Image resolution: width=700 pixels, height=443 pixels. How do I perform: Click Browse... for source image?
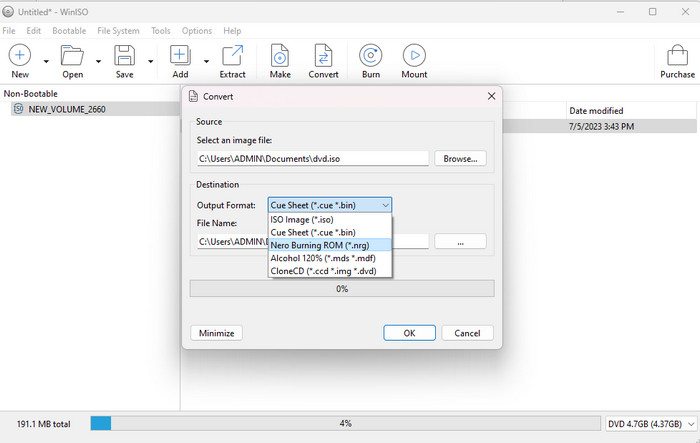coord(460,159)
